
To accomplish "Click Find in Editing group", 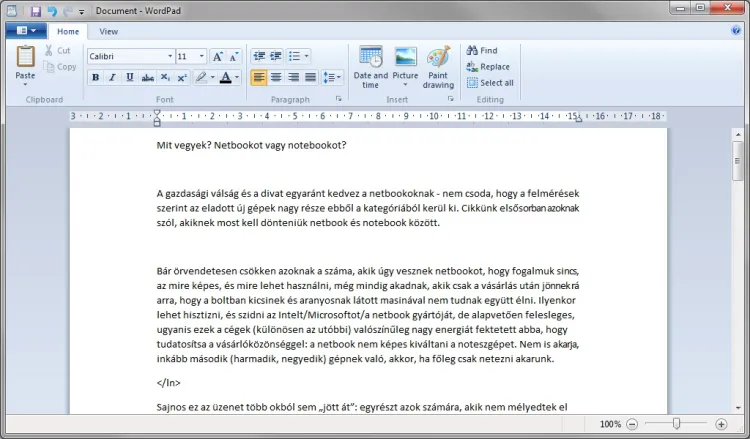I will tap(482, 50).
